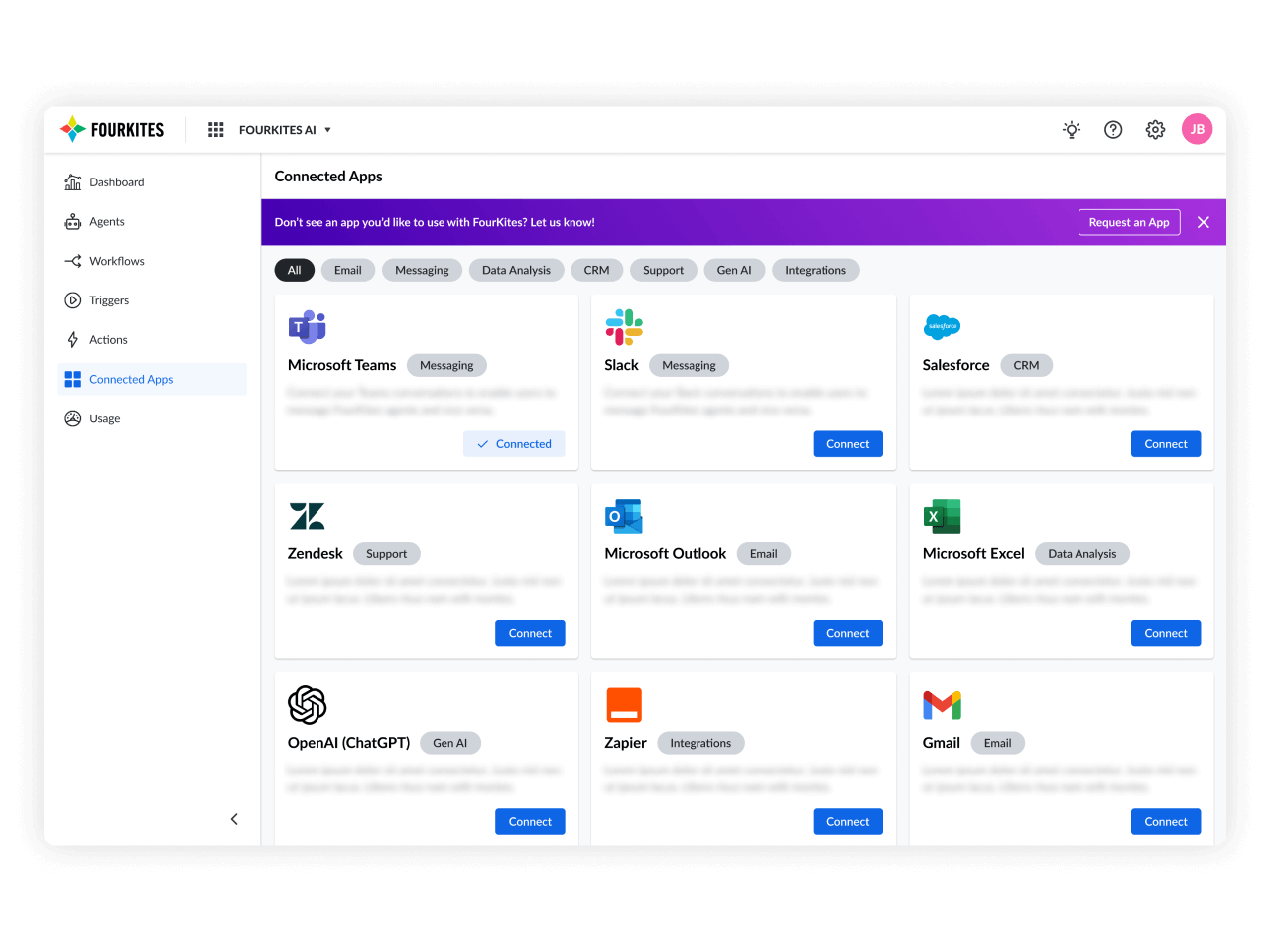
Task: Filter apps by Messaging chip
Action: [422, 270]
